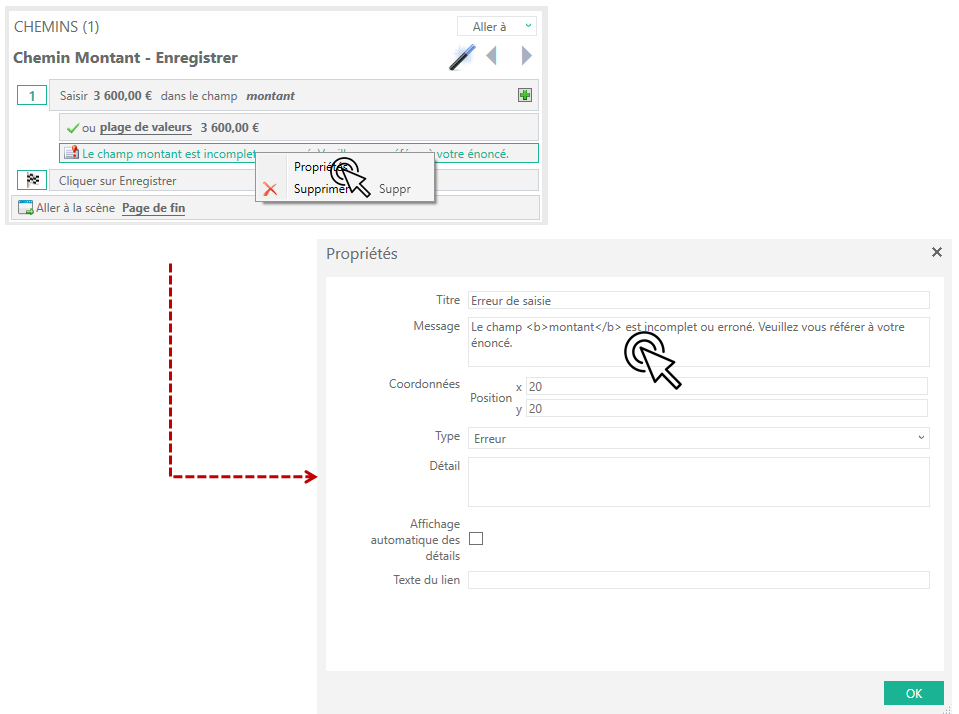The image size is (959, 714).
Task: Click the Aller à la scène icon
Action: tap(26, 208)
